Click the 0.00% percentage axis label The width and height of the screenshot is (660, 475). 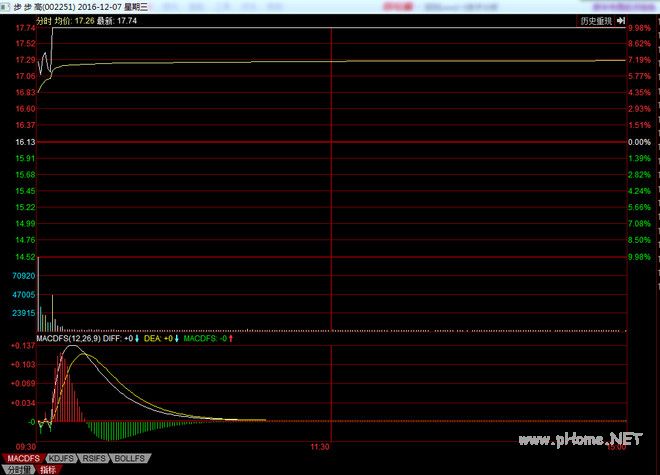tap(639, 142)
